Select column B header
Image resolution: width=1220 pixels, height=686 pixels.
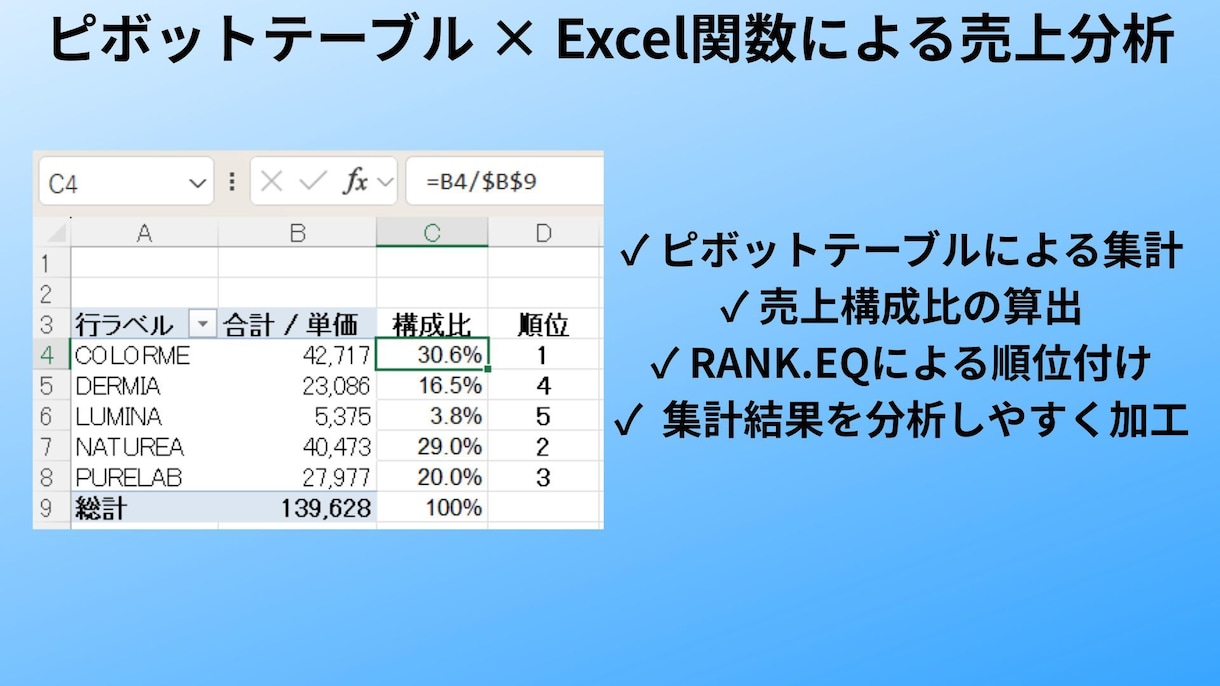point(297,233)
